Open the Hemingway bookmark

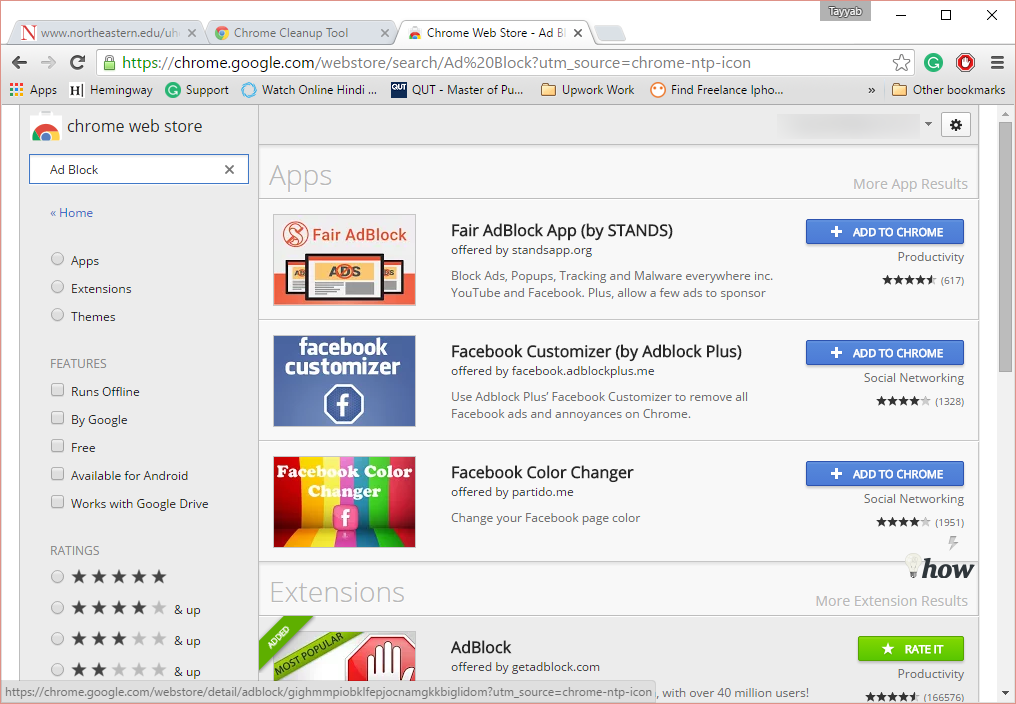pyautogui.click(x=111, y=89)
